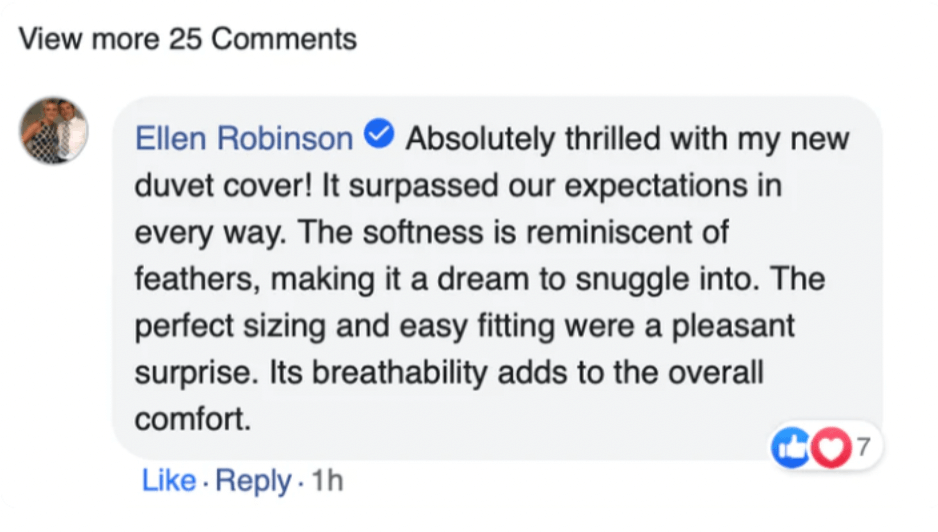Click the blue verified badge checkmark
This screenshot has width=938, height=532.
tap(381, 136)
